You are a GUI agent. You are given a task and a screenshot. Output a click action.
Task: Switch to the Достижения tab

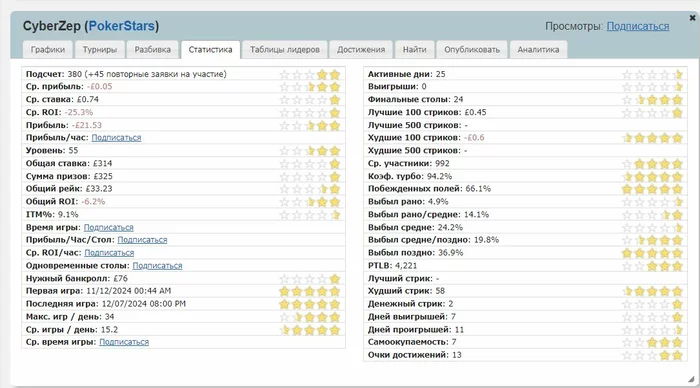[361, 50]
